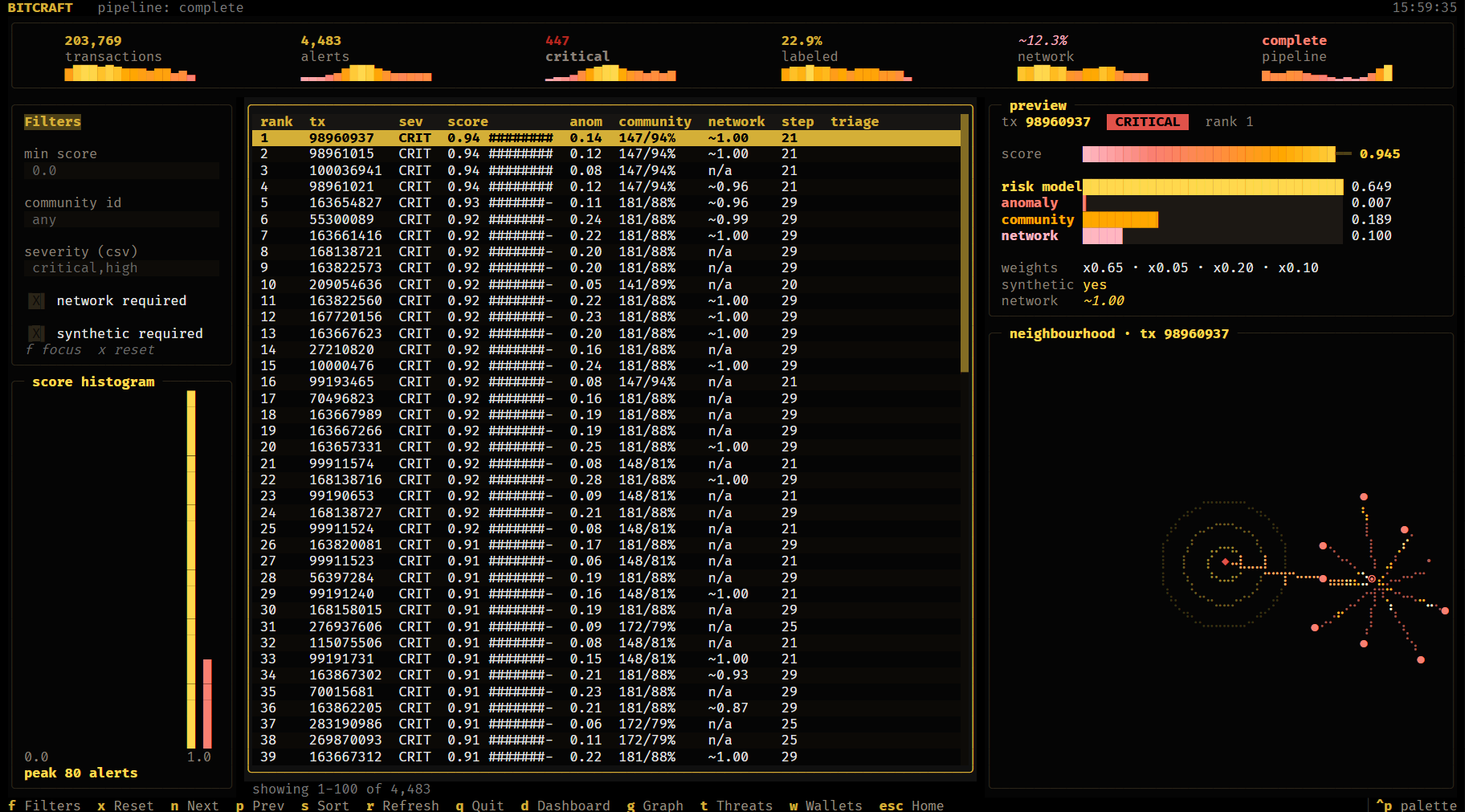Click the Filters shortcut in footer
The width and height of the screenshot is (1465, 812).
(x=44, y=805)
